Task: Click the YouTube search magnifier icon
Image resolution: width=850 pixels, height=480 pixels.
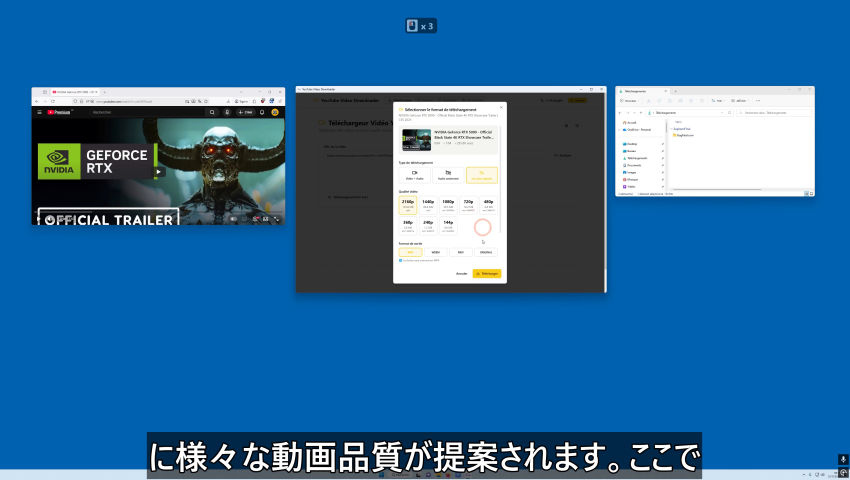Action: click(x=212, y=112)
